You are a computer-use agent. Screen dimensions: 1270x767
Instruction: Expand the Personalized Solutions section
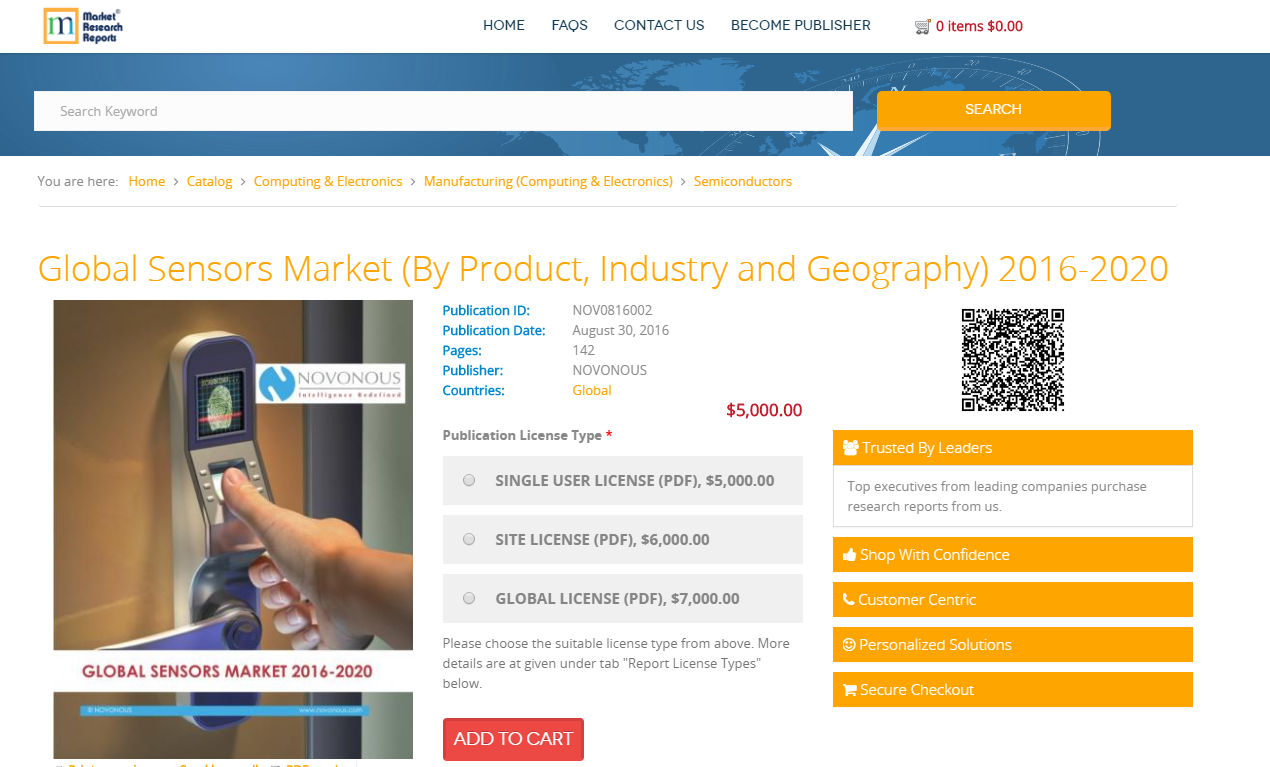[1013, 645]
